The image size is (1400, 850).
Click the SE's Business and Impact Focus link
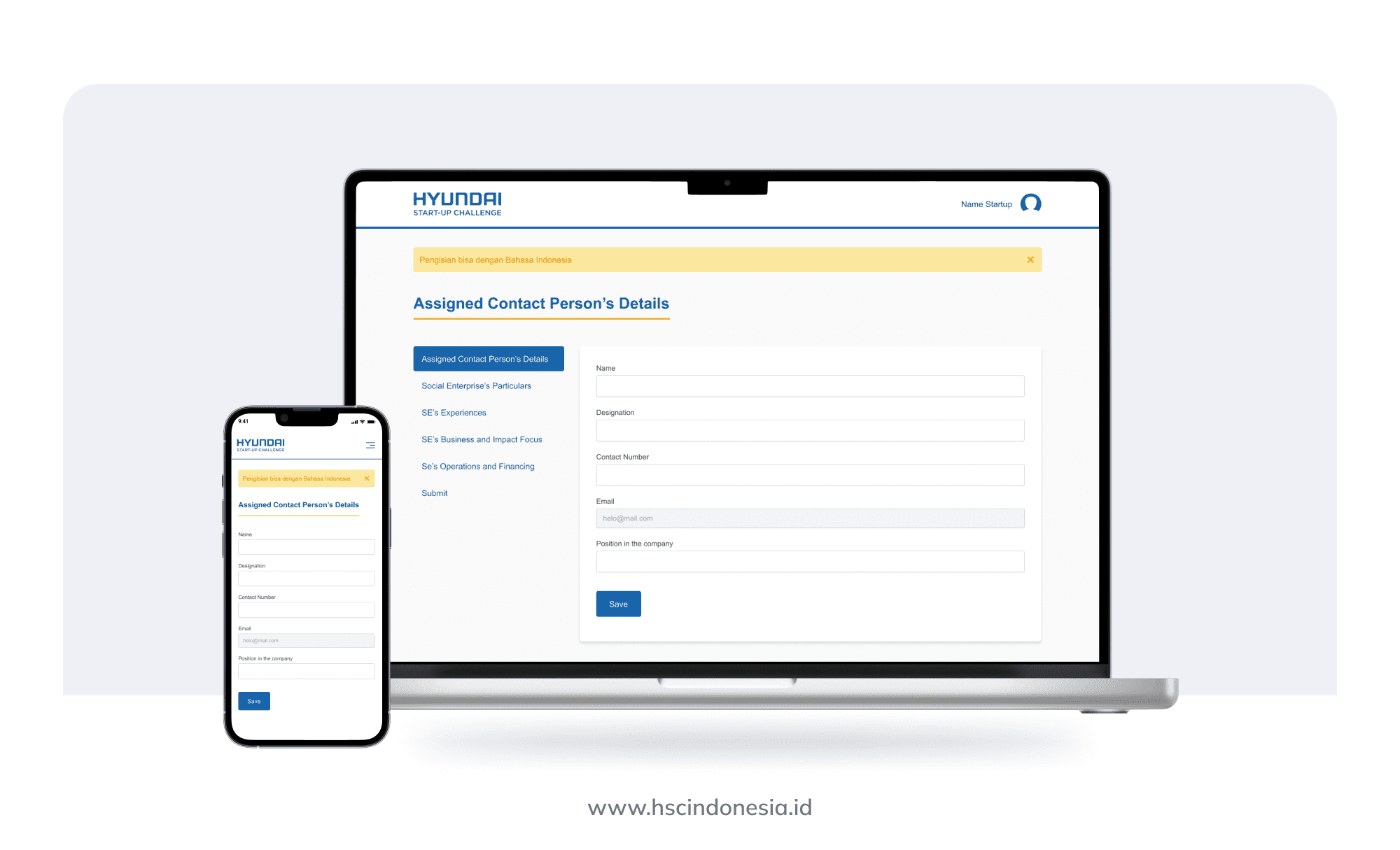click(x=481, y=439)
